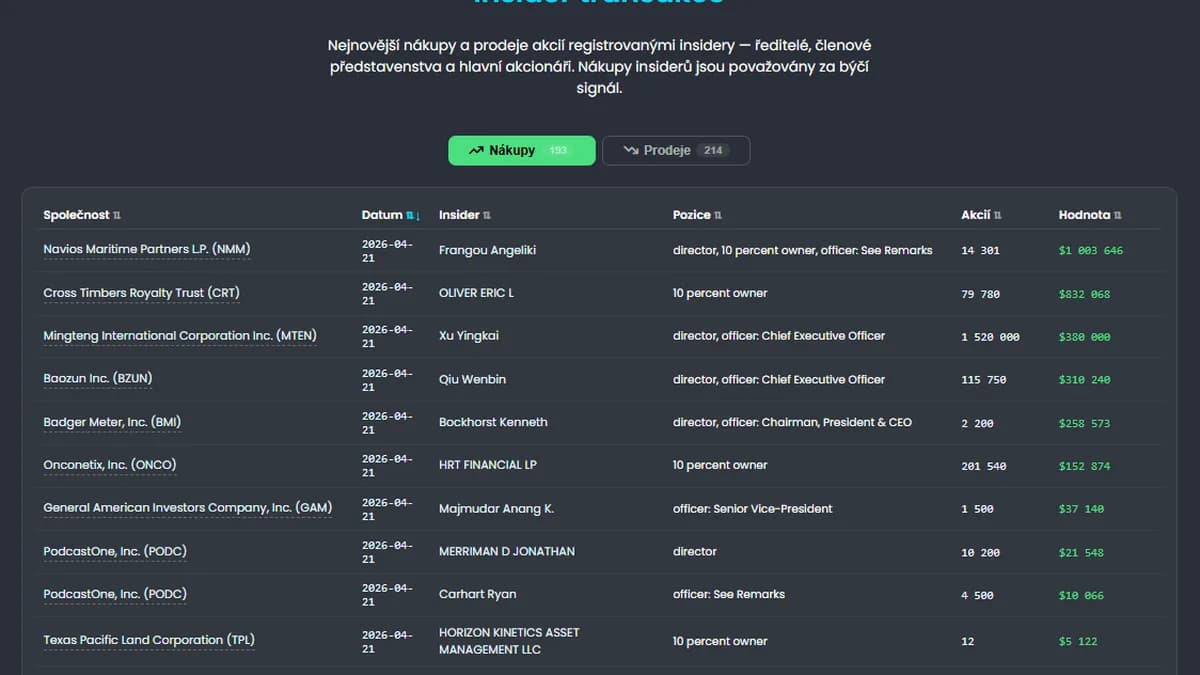1200x675 pixels.
Task: Select insider name MERRIMAN D JONATHAN
Action: point(507,551)
